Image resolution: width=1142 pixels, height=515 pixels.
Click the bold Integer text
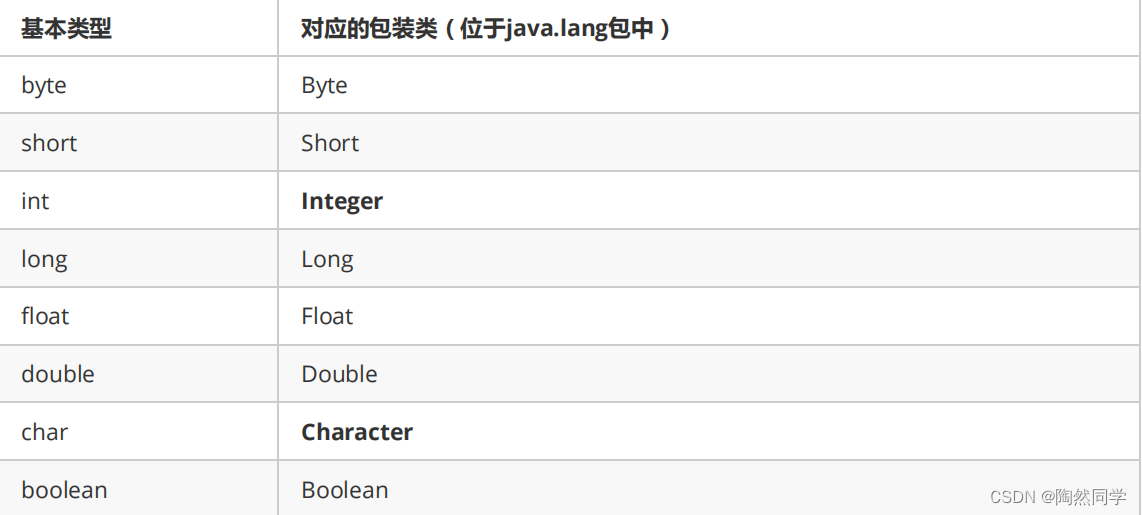pos(342,201)
